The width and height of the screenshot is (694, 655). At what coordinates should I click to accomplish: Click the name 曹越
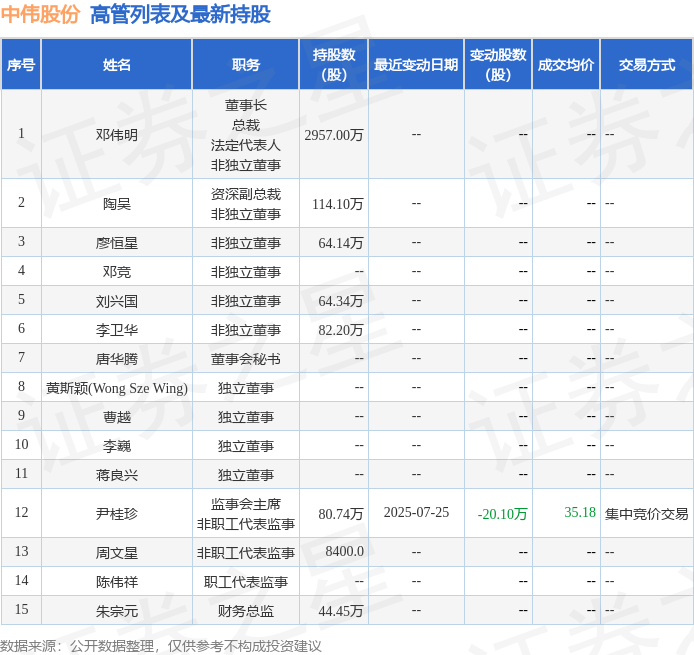tap(117, 416)
